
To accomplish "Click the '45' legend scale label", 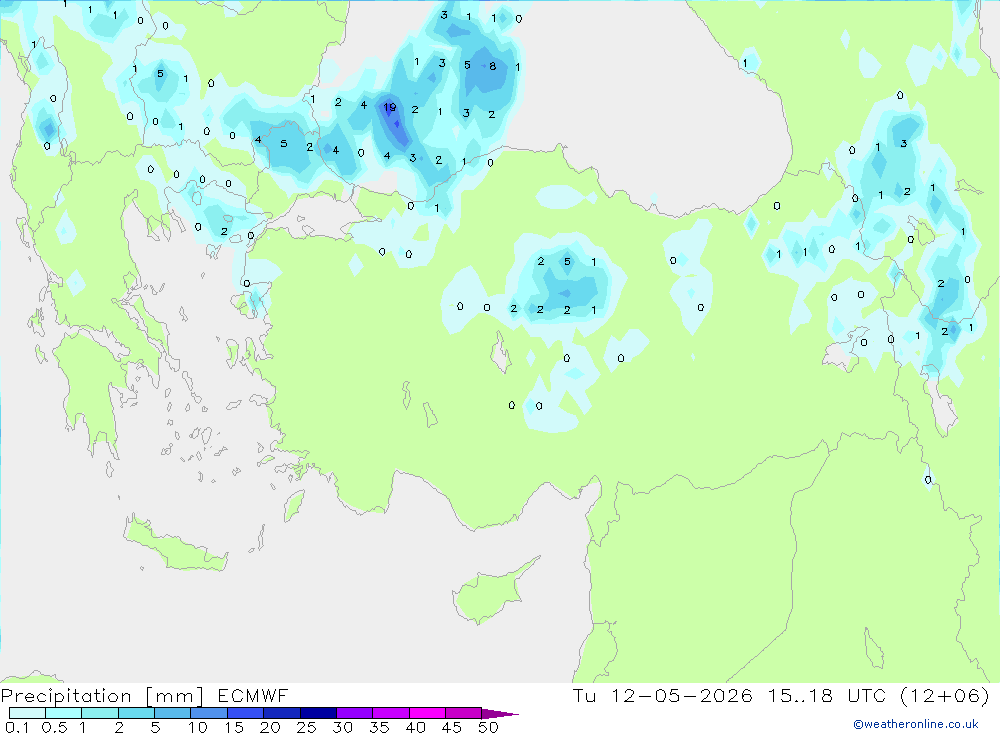I will click(x=452, y=727).
